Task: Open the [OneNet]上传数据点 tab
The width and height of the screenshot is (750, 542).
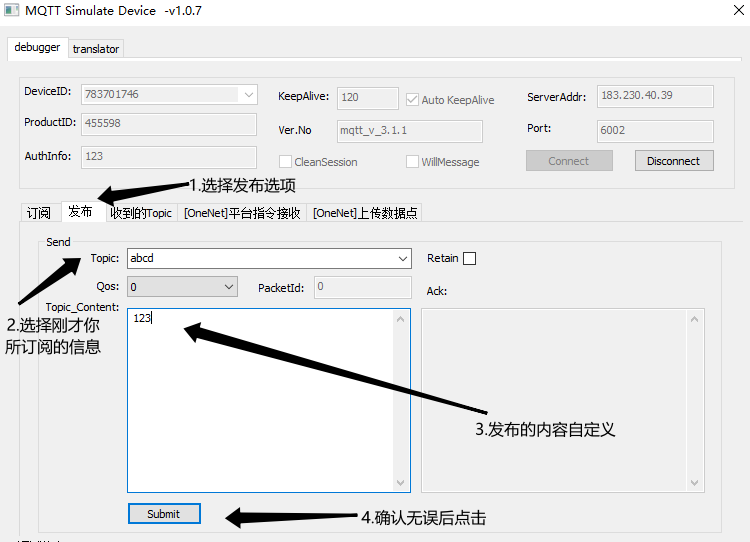Action: point(365,213)
